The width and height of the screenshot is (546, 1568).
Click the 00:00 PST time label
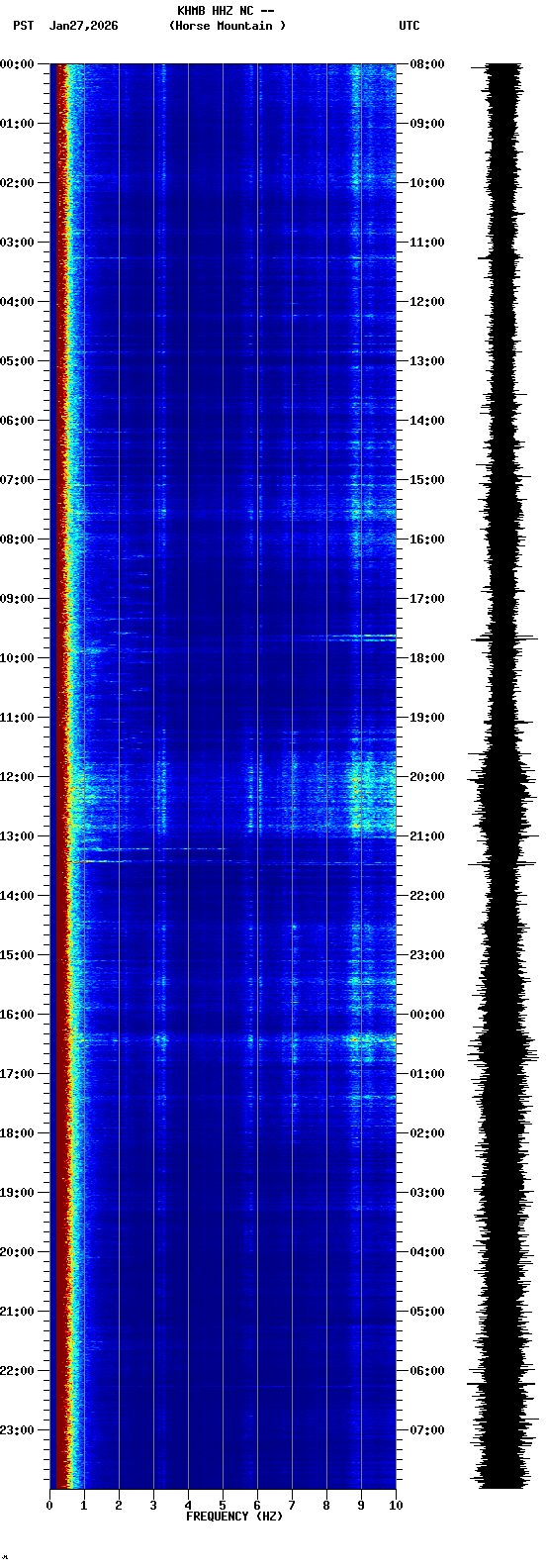pyautogui.click(x=17, y=64)
